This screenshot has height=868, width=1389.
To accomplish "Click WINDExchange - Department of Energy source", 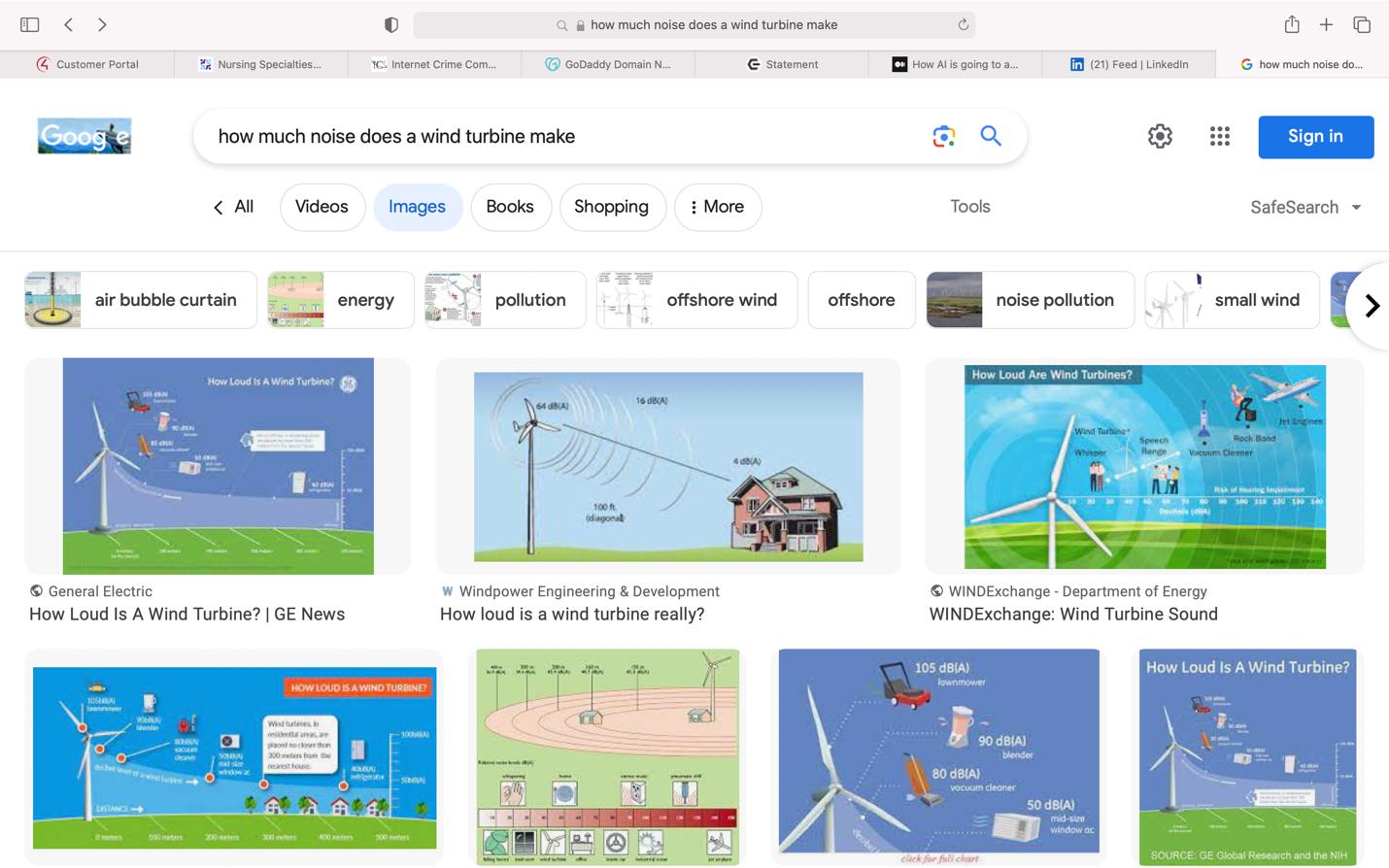I will click(1077, 591).
